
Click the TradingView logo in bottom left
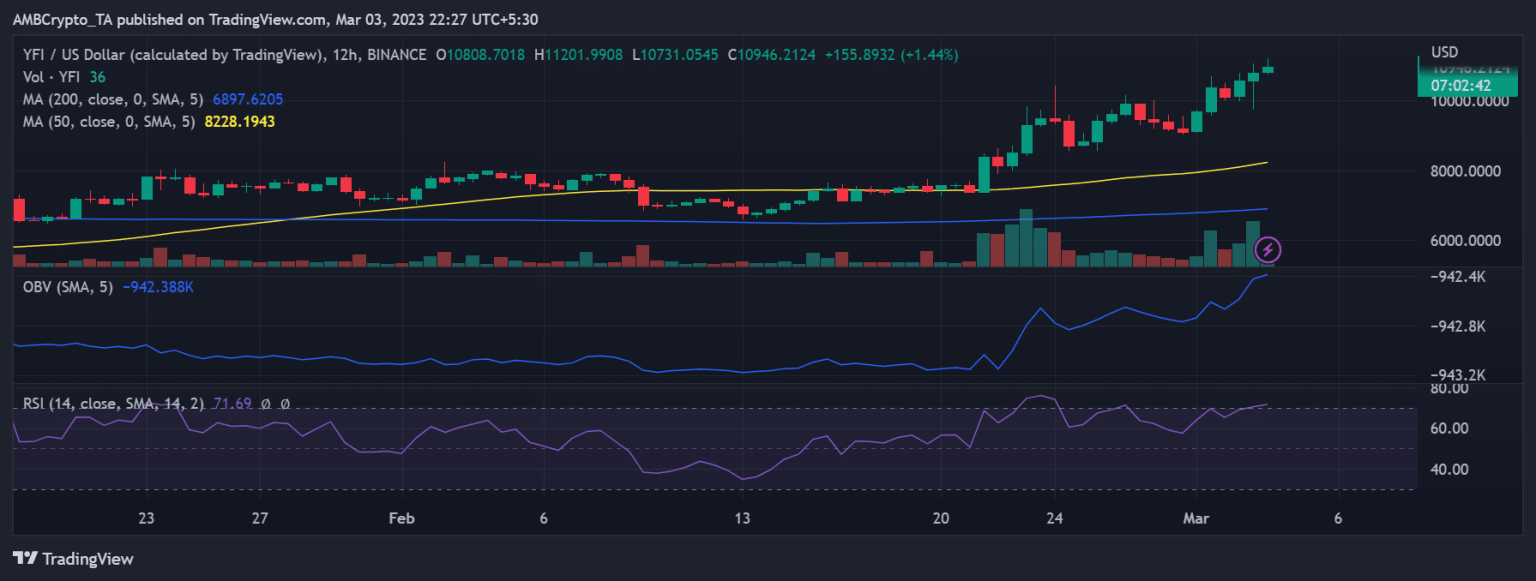tap(73, 559)
